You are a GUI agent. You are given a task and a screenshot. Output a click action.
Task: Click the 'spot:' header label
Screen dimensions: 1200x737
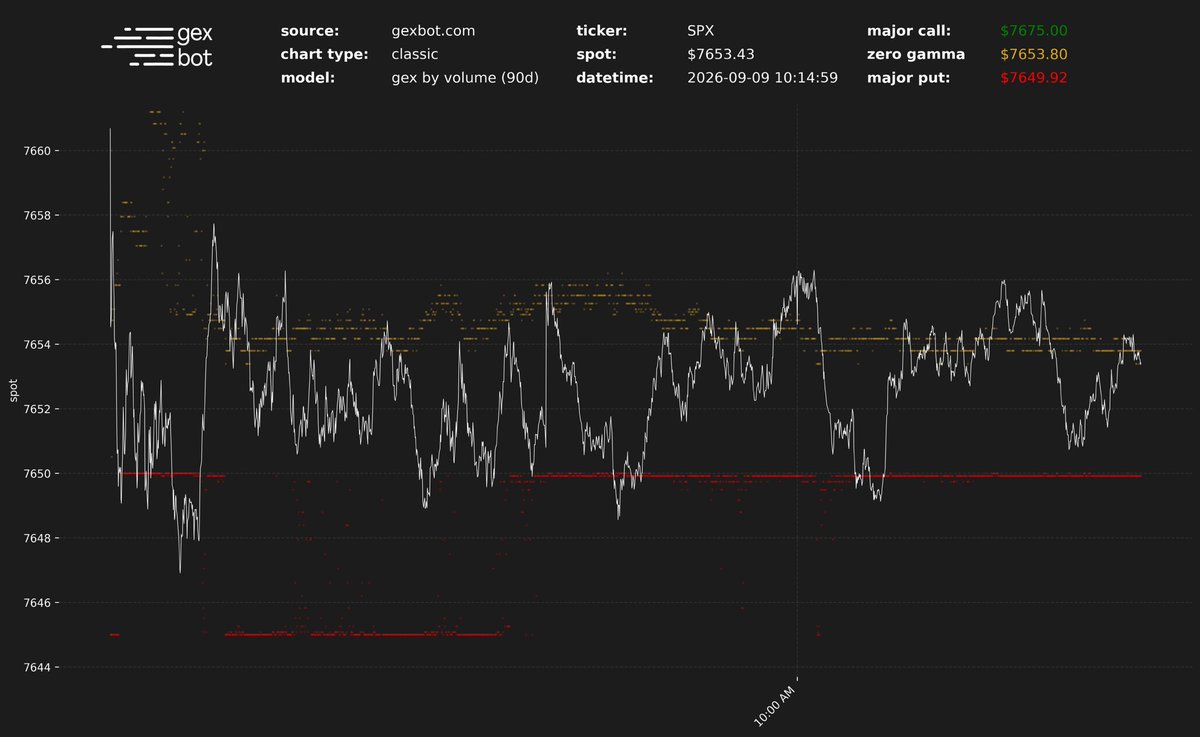(596, 54)
